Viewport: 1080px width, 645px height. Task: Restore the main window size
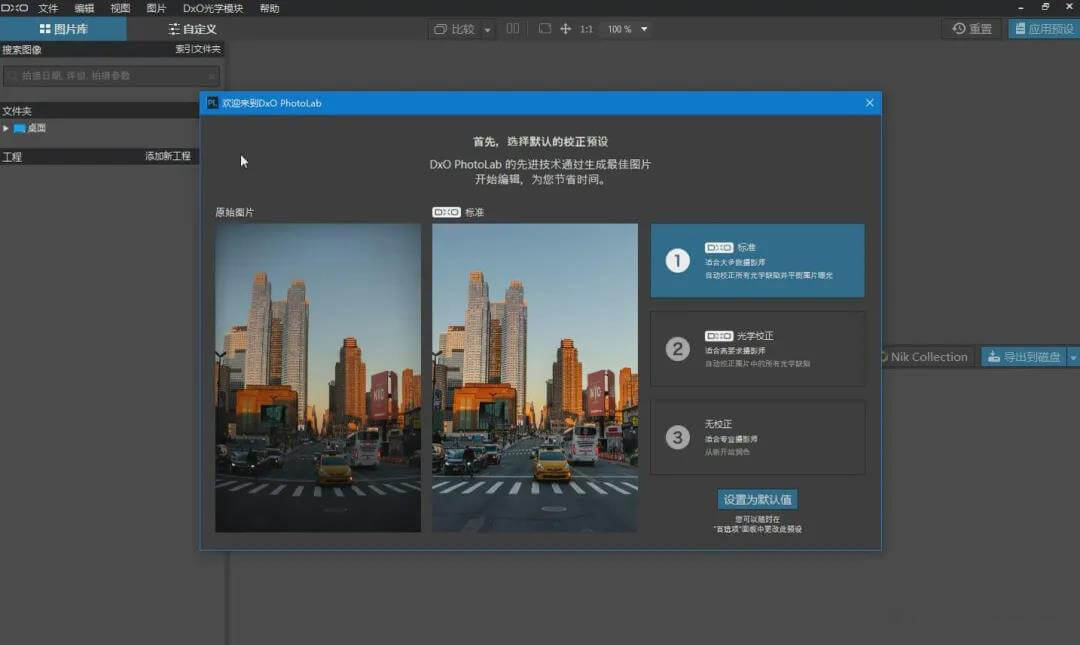coord(1045,7)
